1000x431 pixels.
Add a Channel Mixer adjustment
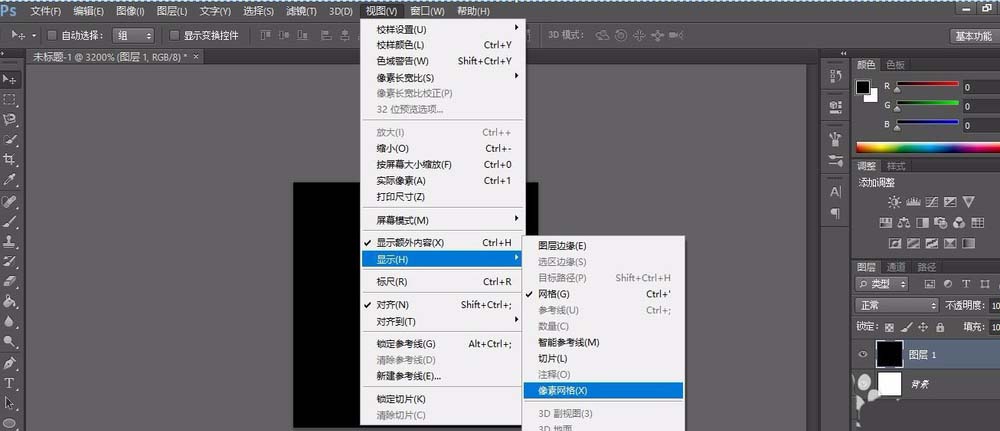pyautogui.click(x=959, y=223)
